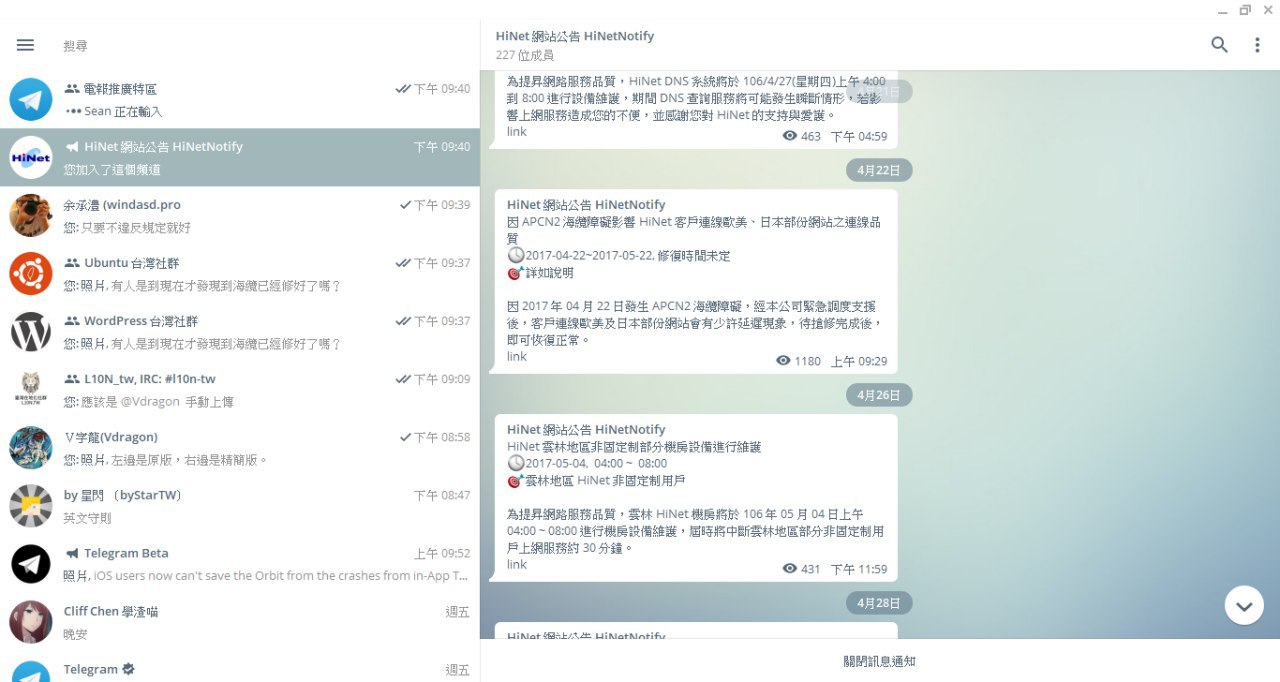Screen dimensions: 1280x682
Task: Click the 上午 09:29 message timestamp
Action: [859, 361]
